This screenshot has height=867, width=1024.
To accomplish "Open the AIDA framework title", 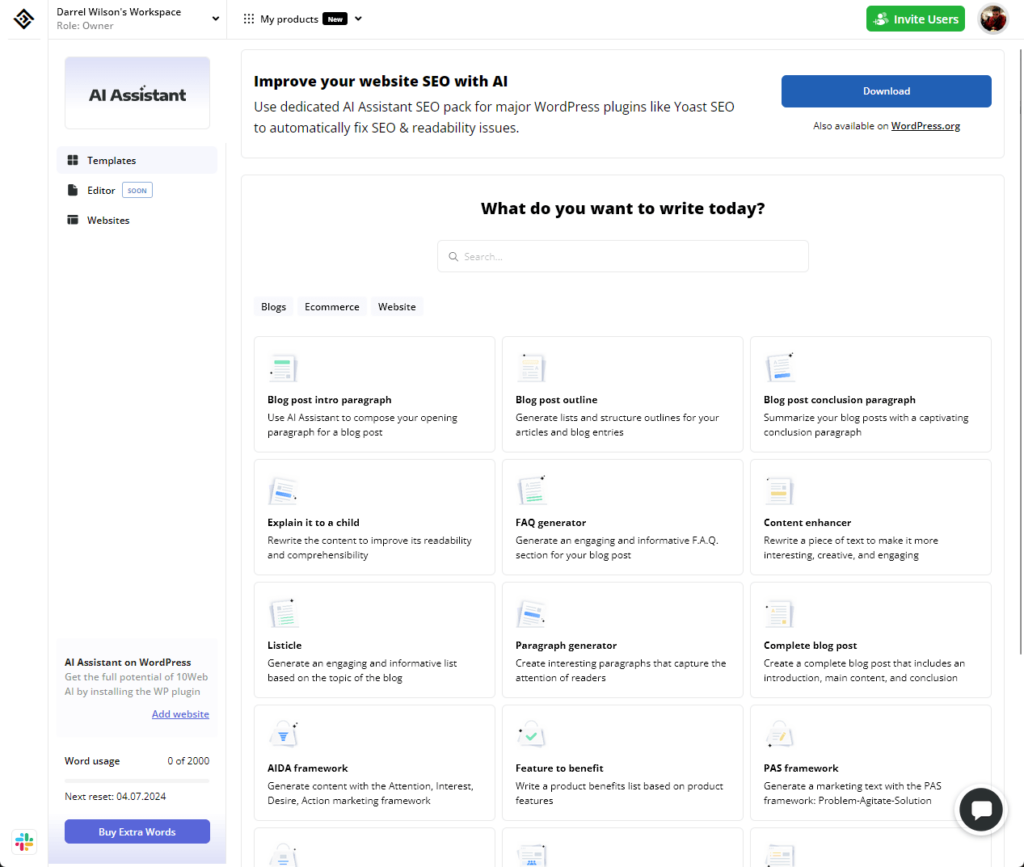I will pyautogui.click(x=308, y=768).
